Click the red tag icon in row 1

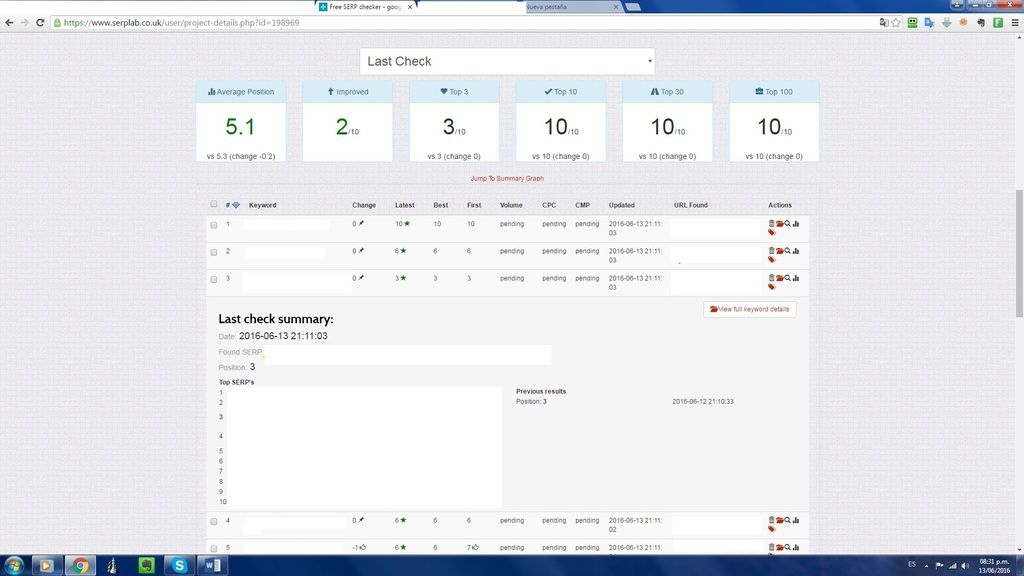pos(772,232)
